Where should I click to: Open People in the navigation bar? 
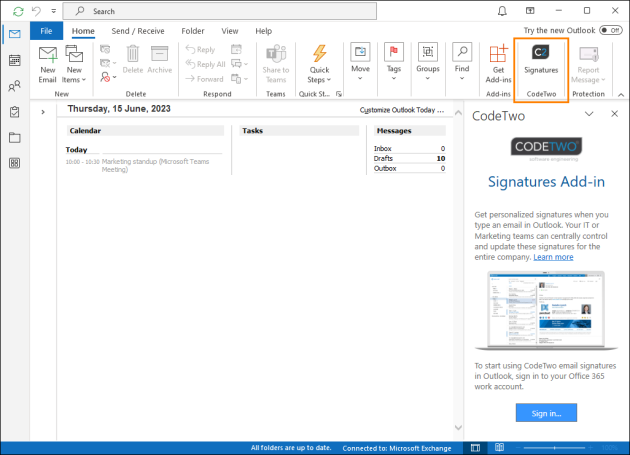15,86
